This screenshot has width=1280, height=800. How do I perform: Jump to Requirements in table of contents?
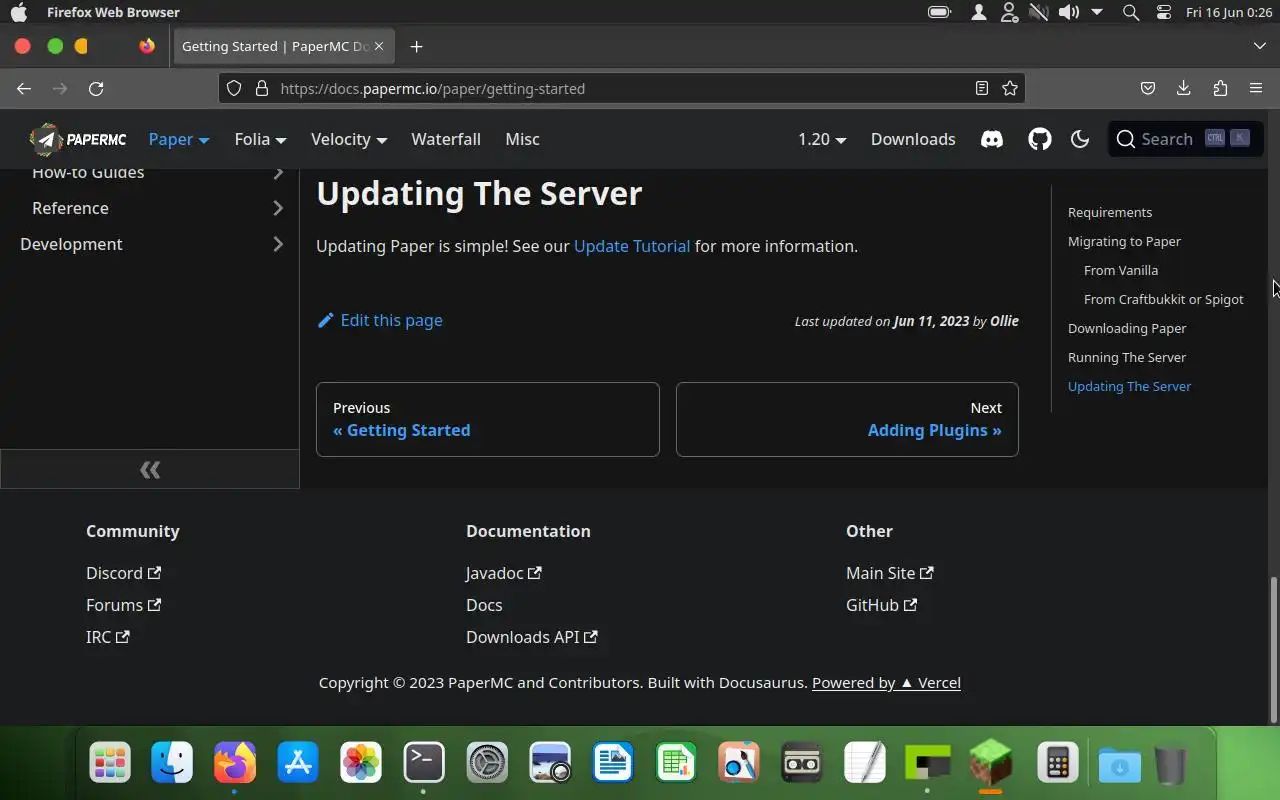tap(1110, 212)
